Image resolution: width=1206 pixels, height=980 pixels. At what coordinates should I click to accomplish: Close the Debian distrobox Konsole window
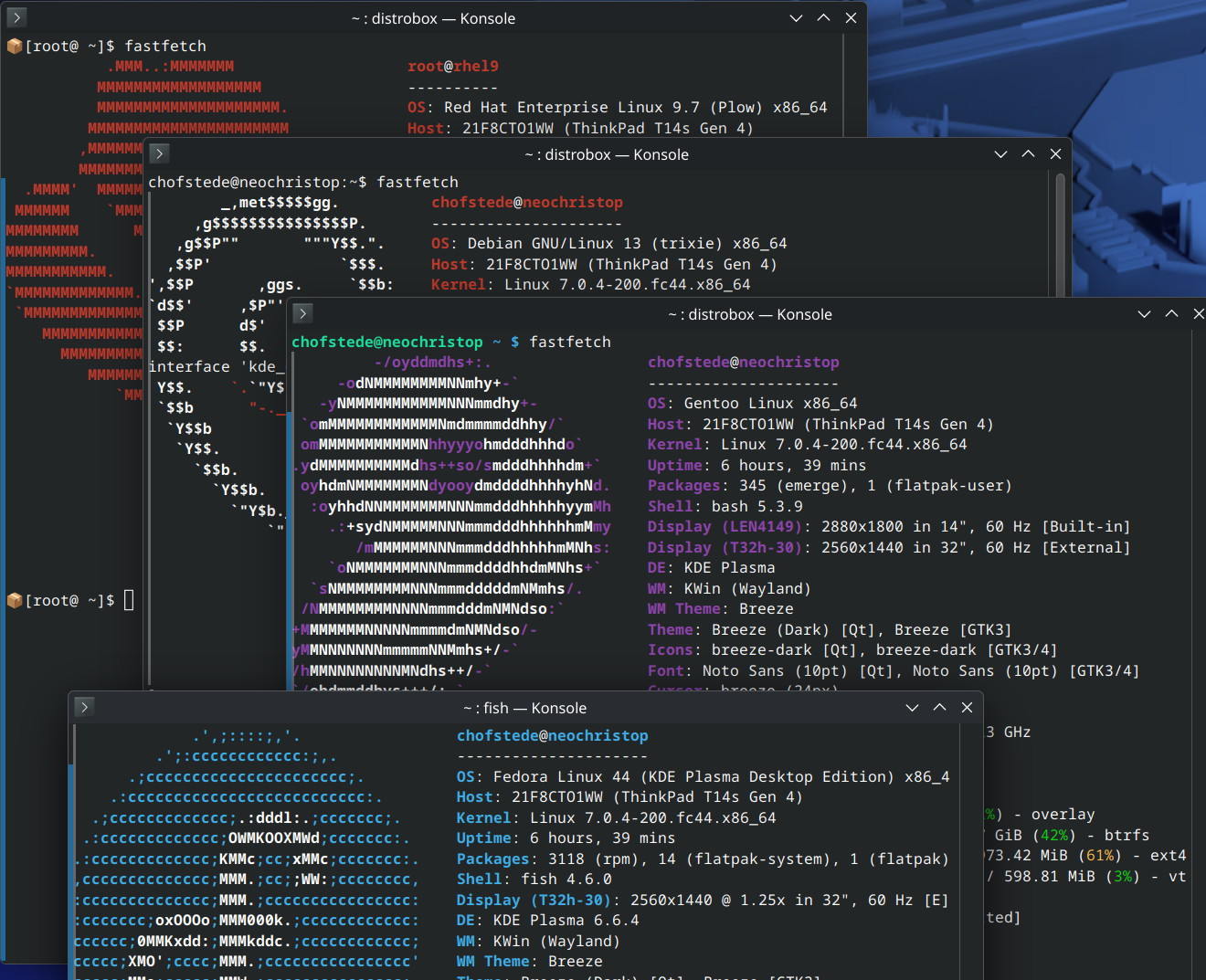tap(1055, 154)
